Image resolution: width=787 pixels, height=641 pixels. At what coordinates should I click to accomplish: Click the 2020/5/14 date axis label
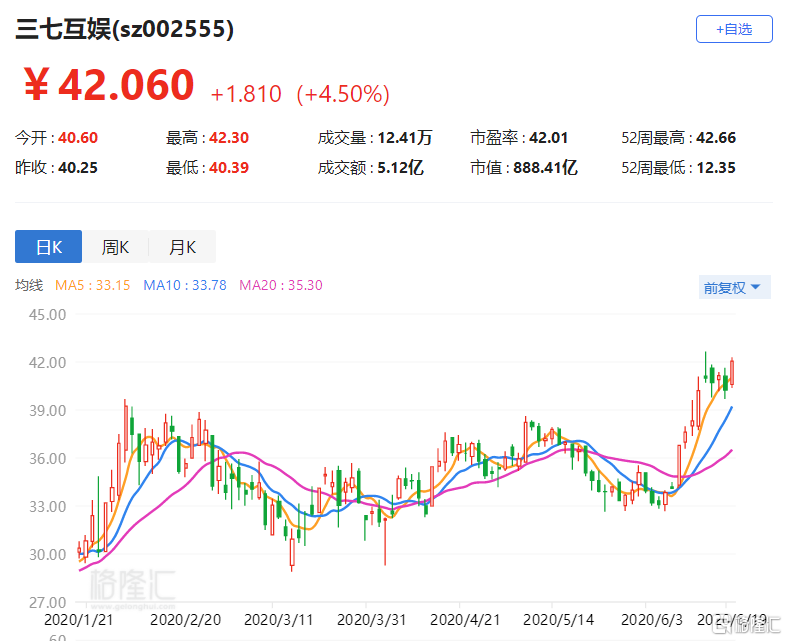(x=558, y=620)
